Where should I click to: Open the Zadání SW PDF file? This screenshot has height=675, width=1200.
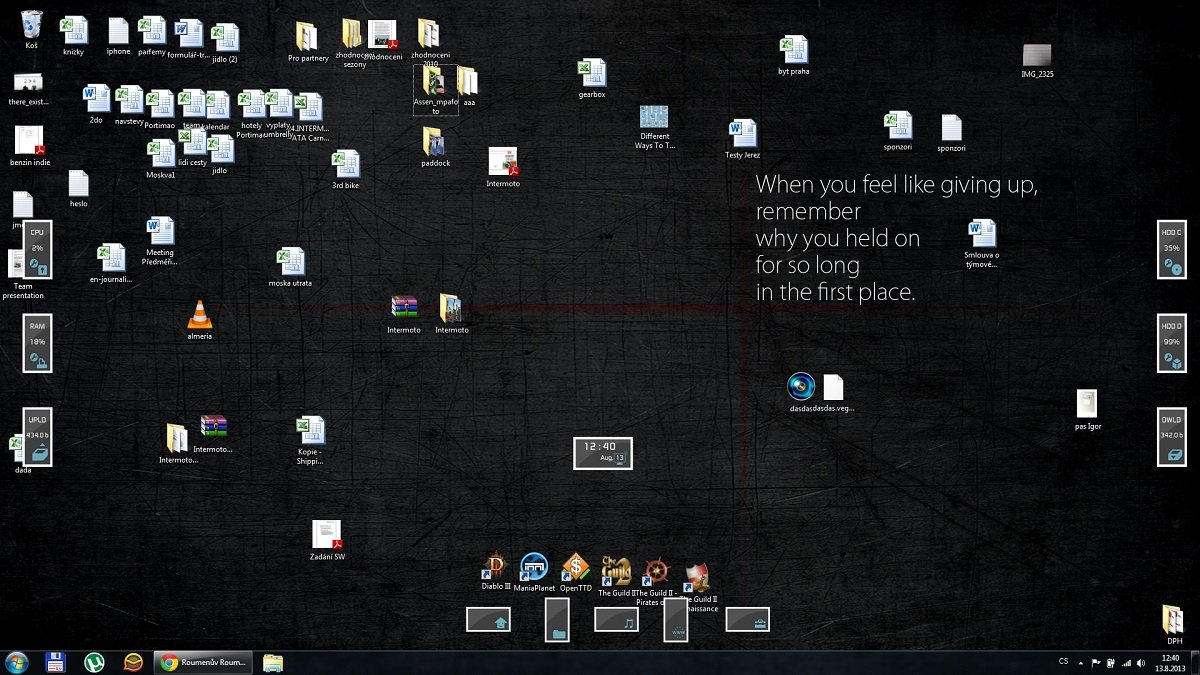coord(327,535)
